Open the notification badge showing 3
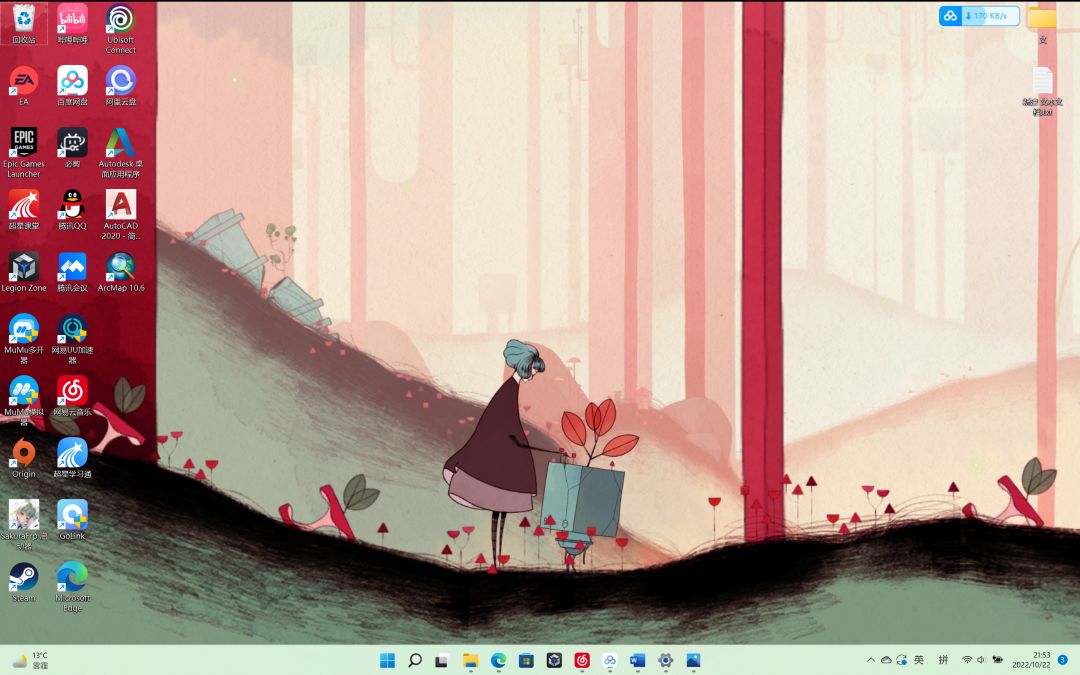Viewport: 1080px width, 675px height. [x=1063, y=660]
